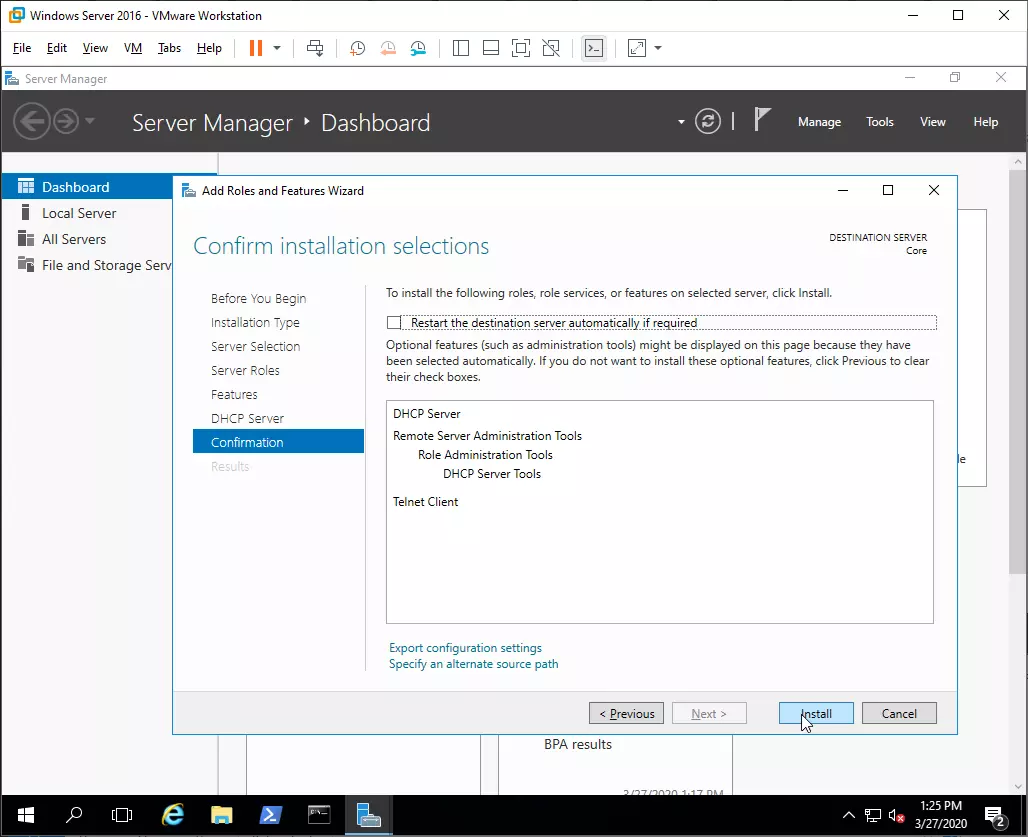
Task: Revert the VM to previous snapshot
Action: coord(388,48)
